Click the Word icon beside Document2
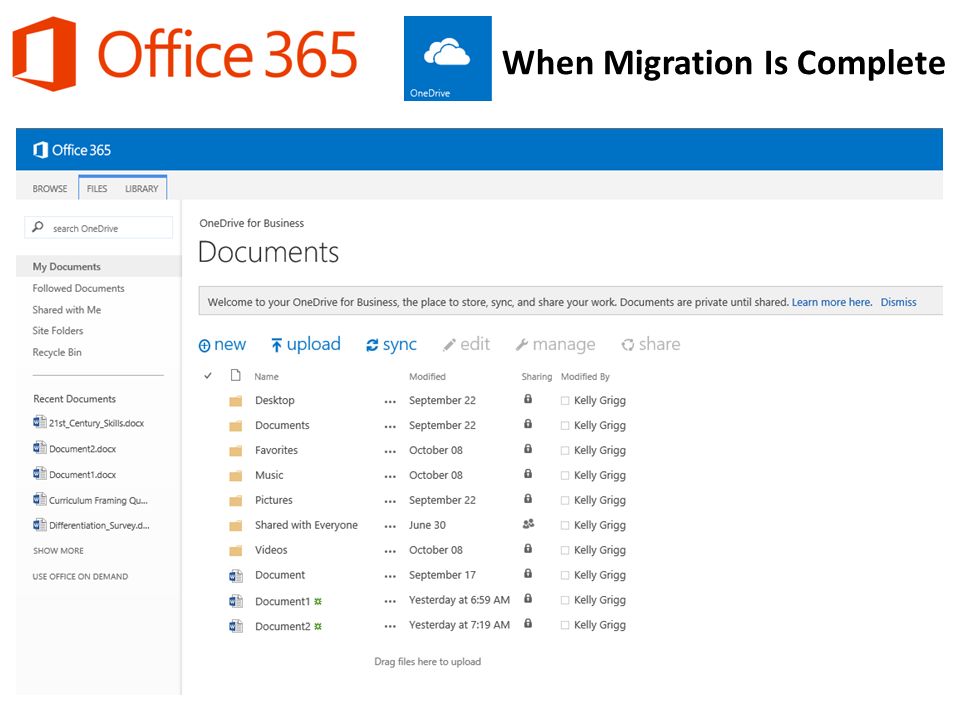960x720 pixels. tap(236, 626)
